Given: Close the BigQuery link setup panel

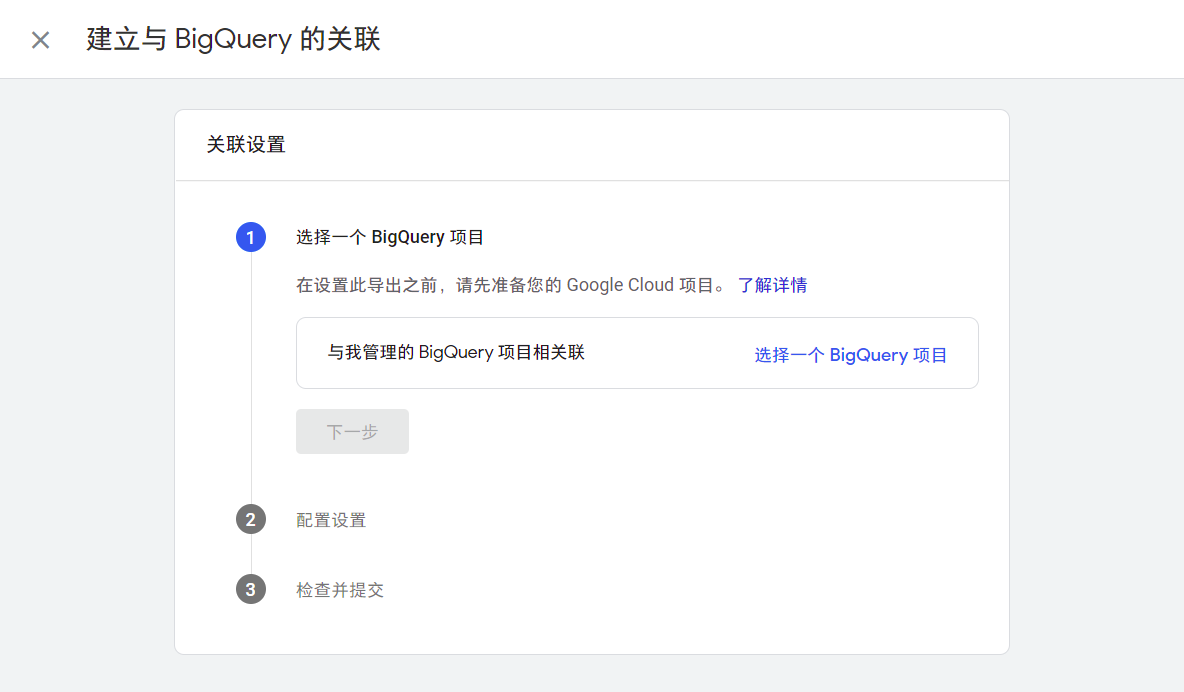Looking at the screenshot, I should point(41,40).
